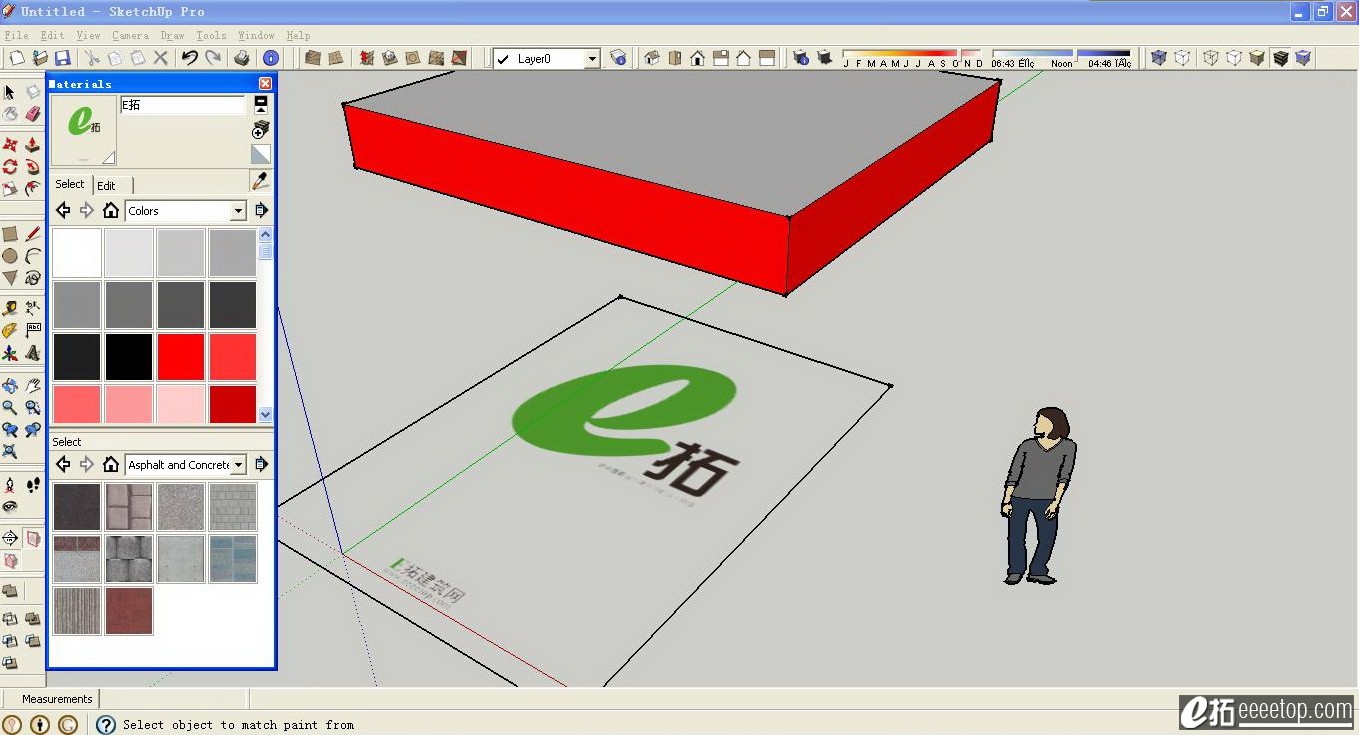Click the Open file icon
This screenshot has width=1359, height=735.
(x=40, y=58)
